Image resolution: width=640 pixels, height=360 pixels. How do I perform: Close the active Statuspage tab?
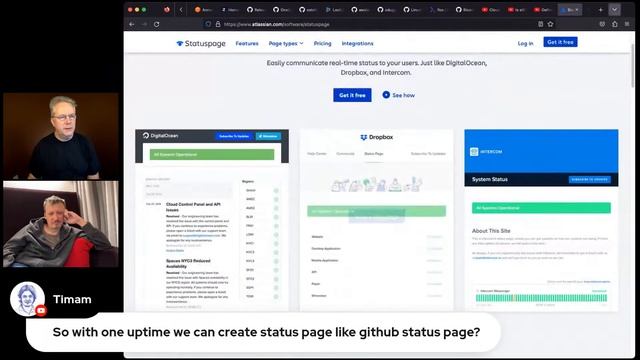click(x=577, y=9)
